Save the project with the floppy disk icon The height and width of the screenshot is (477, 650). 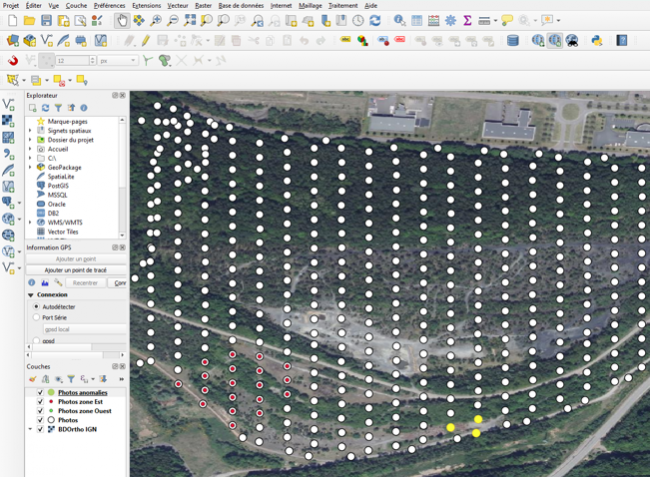coord(46,20)
